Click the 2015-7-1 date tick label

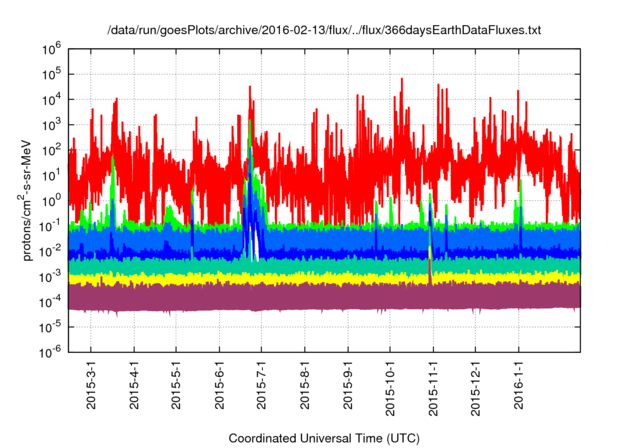click(x=261, y=385)
